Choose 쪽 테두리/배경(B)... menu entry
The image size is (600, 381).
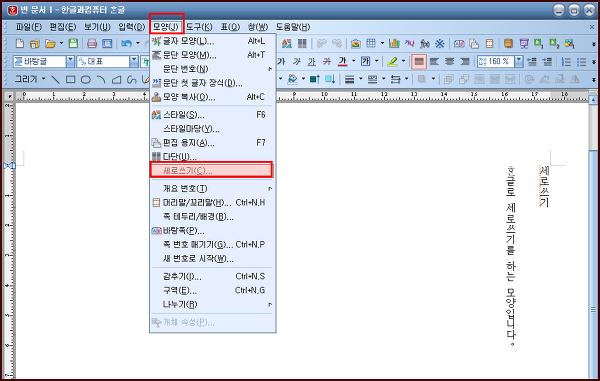pos(212,217)
